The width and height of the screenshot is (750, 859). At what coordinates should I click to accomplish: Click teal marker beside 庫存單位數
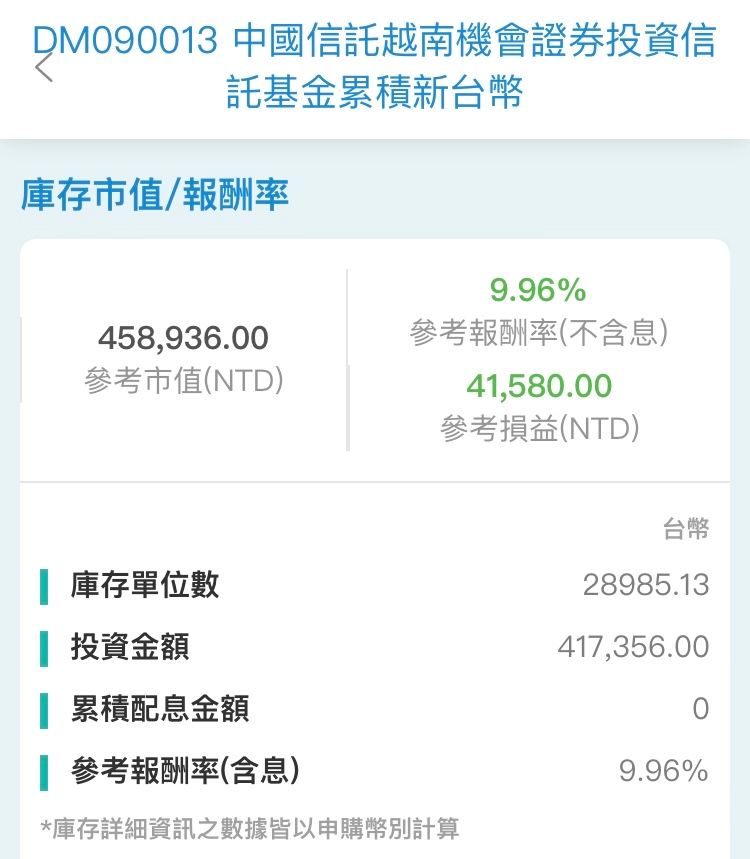tap(44, 586)
